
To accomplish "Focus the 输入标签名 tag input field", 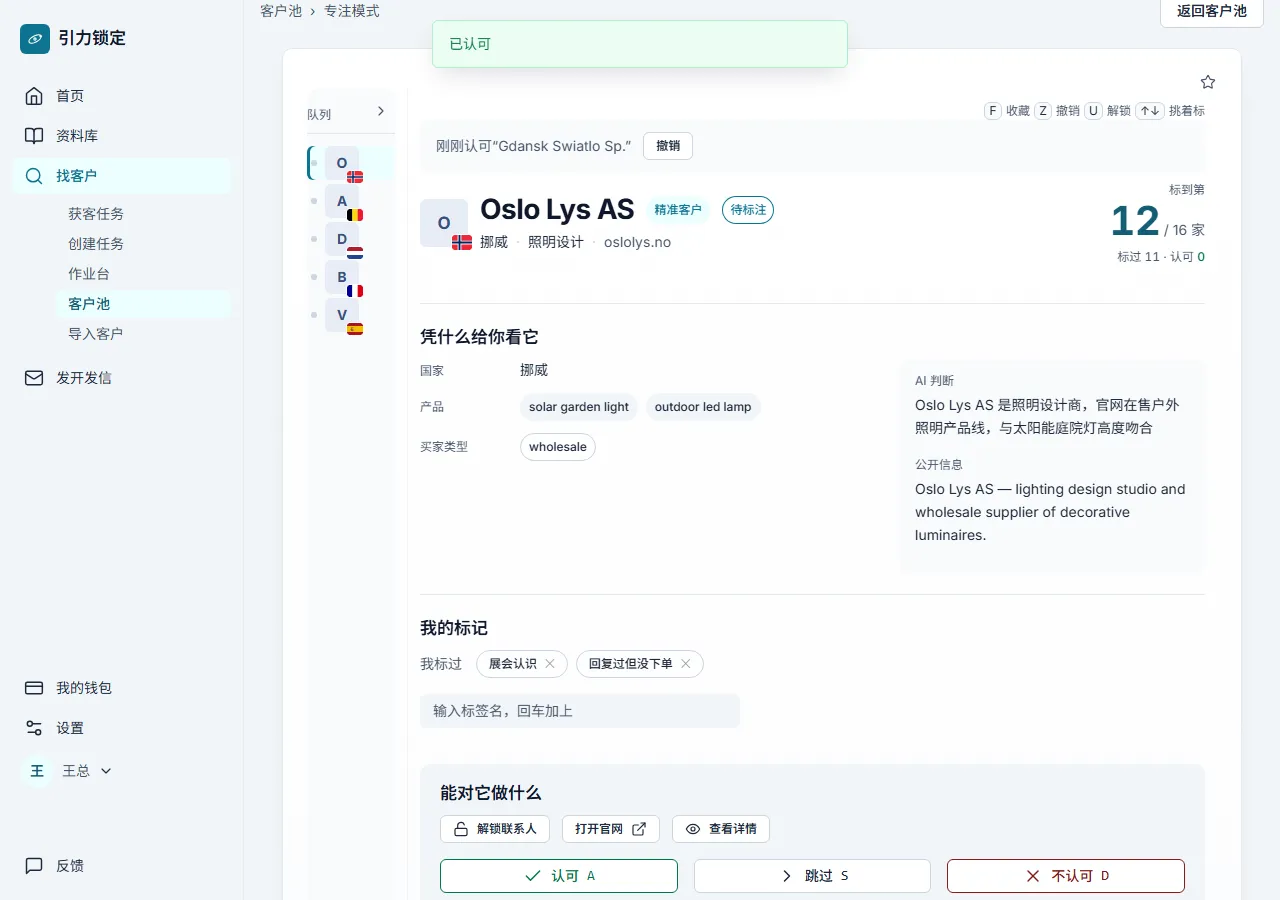I will pyautogui.click(x=580, y=711).
